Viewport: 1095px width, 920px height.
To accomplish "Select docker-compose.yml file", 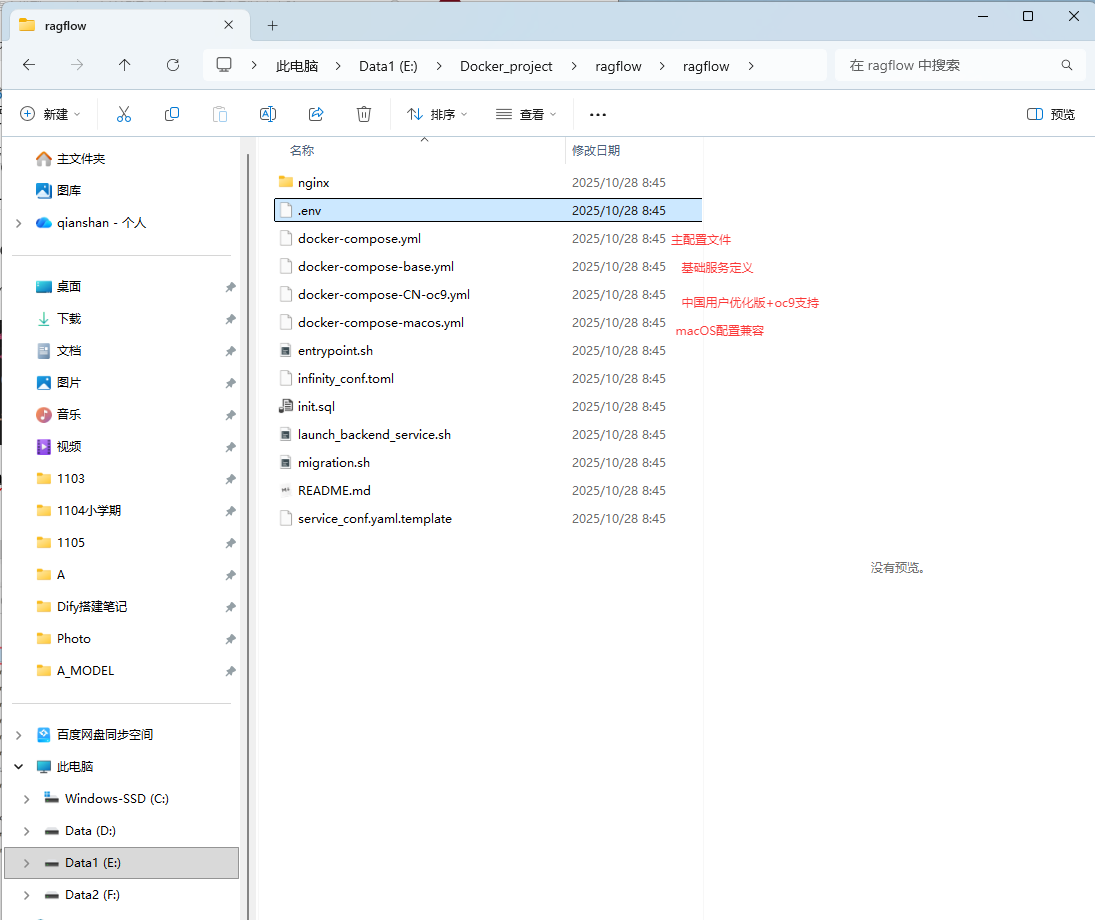I will tap(488, 238).
